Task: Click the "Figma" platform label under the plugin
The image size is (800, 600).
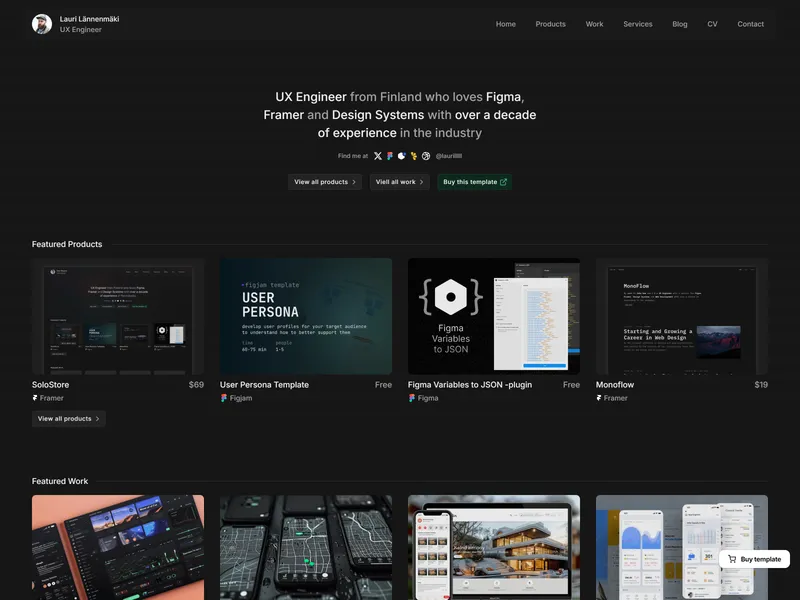Action: 428,398
